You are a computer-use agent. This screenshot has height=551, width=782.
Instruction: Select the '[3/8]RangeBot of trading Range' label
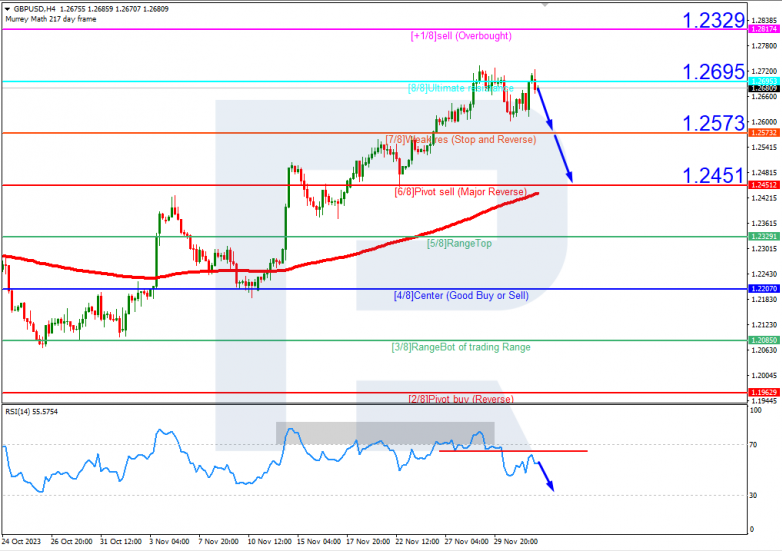click(461, 347)
